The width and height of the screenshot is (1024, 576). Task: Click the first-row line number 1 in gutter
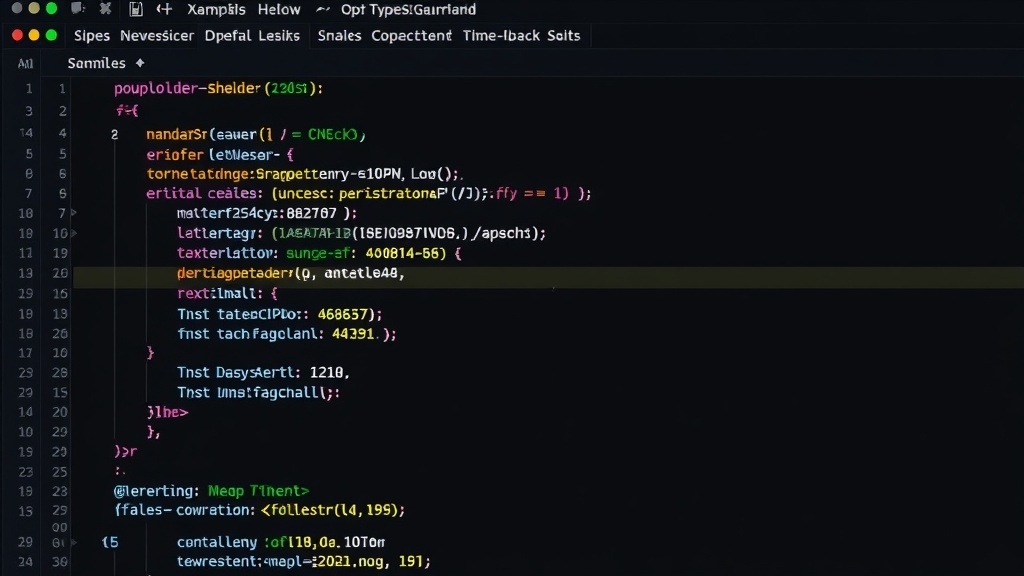[x=29, y=88]
